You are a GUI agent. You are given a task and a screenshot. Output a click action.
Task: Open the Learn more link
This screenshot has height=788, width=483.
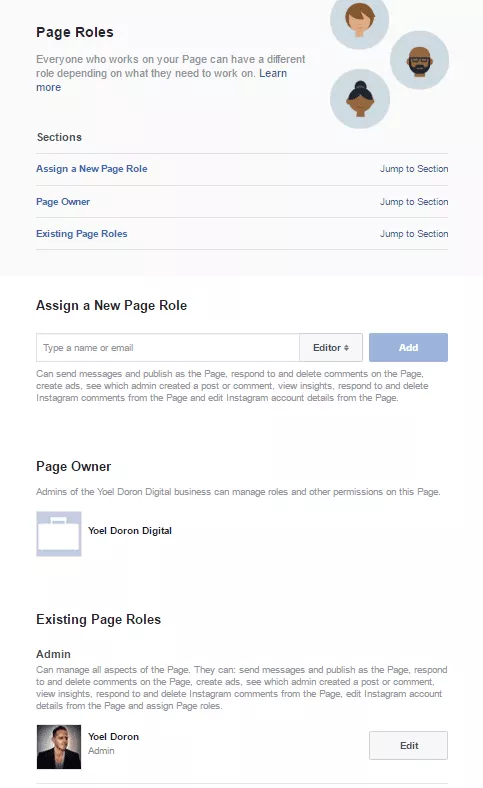161,80
